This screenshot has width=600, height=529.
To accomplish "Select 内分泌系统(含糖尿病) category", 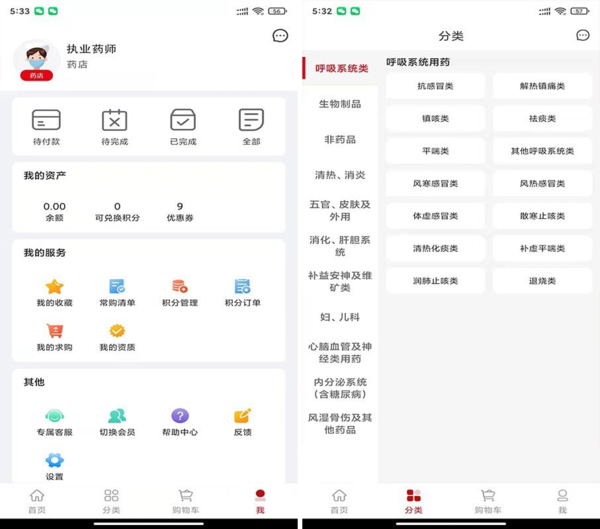I will tap(340, 388).
